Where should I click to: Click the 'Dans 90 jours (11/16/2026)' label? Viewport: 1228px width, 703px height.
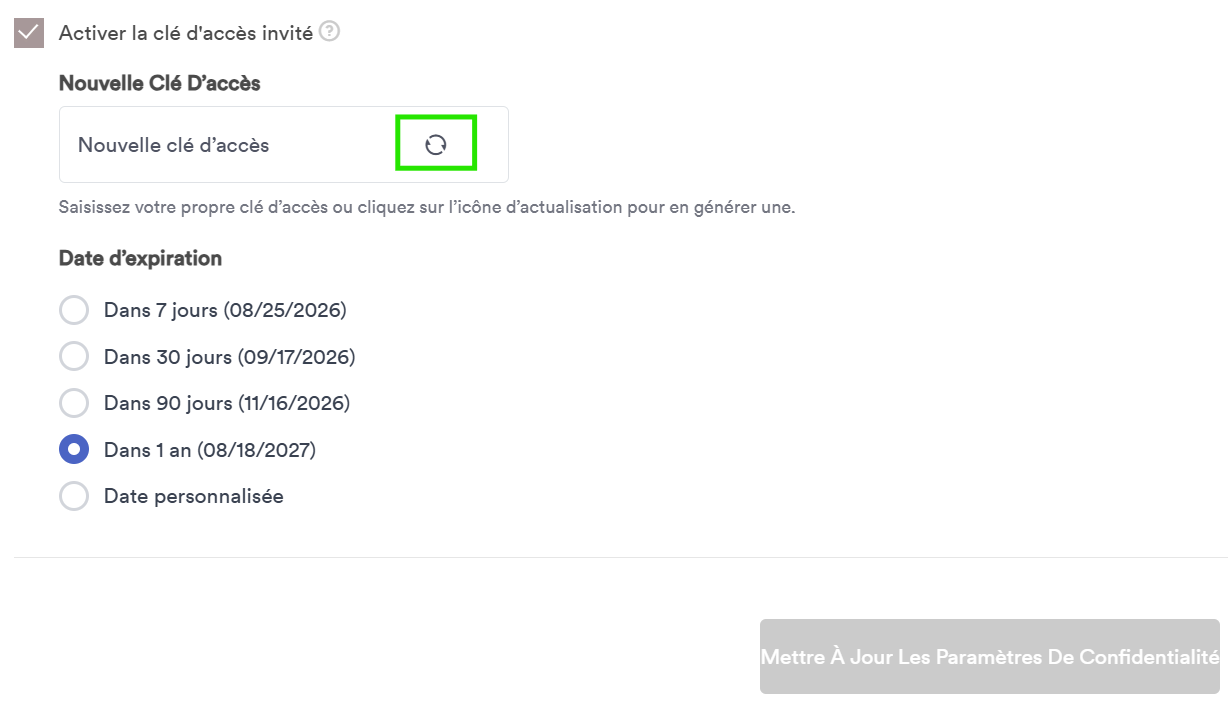227,403
